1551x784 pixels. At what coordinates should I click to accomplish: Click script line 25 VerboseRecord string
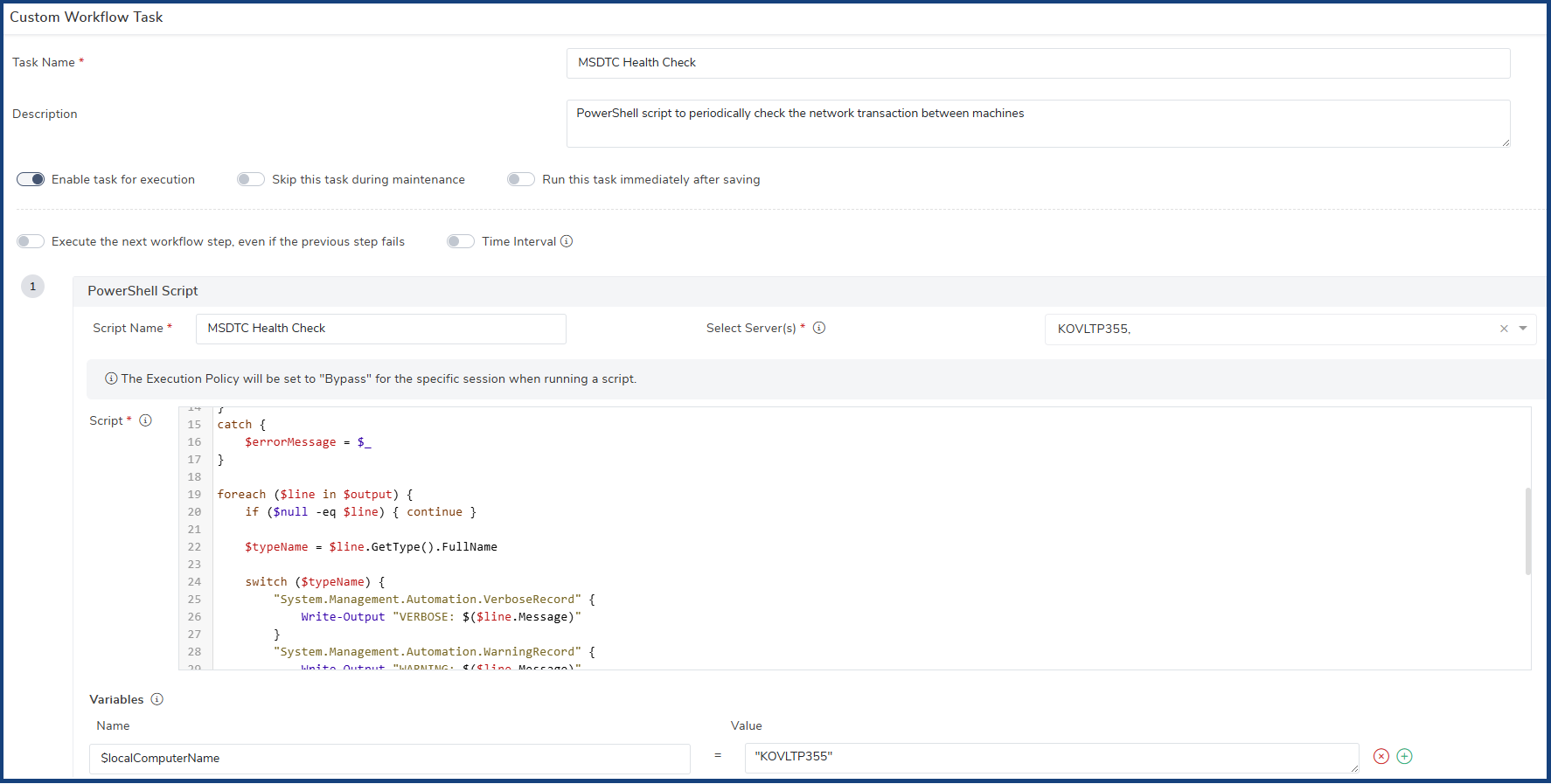pos(427,600)
